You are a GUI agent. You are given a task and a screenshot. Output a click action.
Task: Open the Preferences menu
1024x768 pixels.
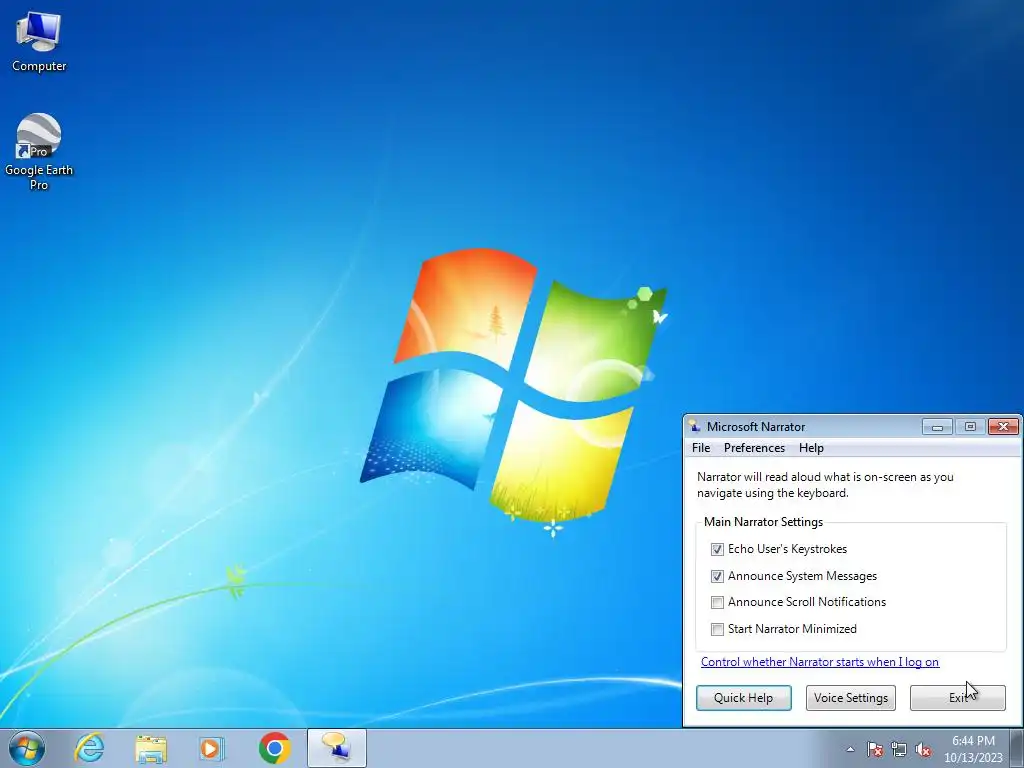click(754, 448)
